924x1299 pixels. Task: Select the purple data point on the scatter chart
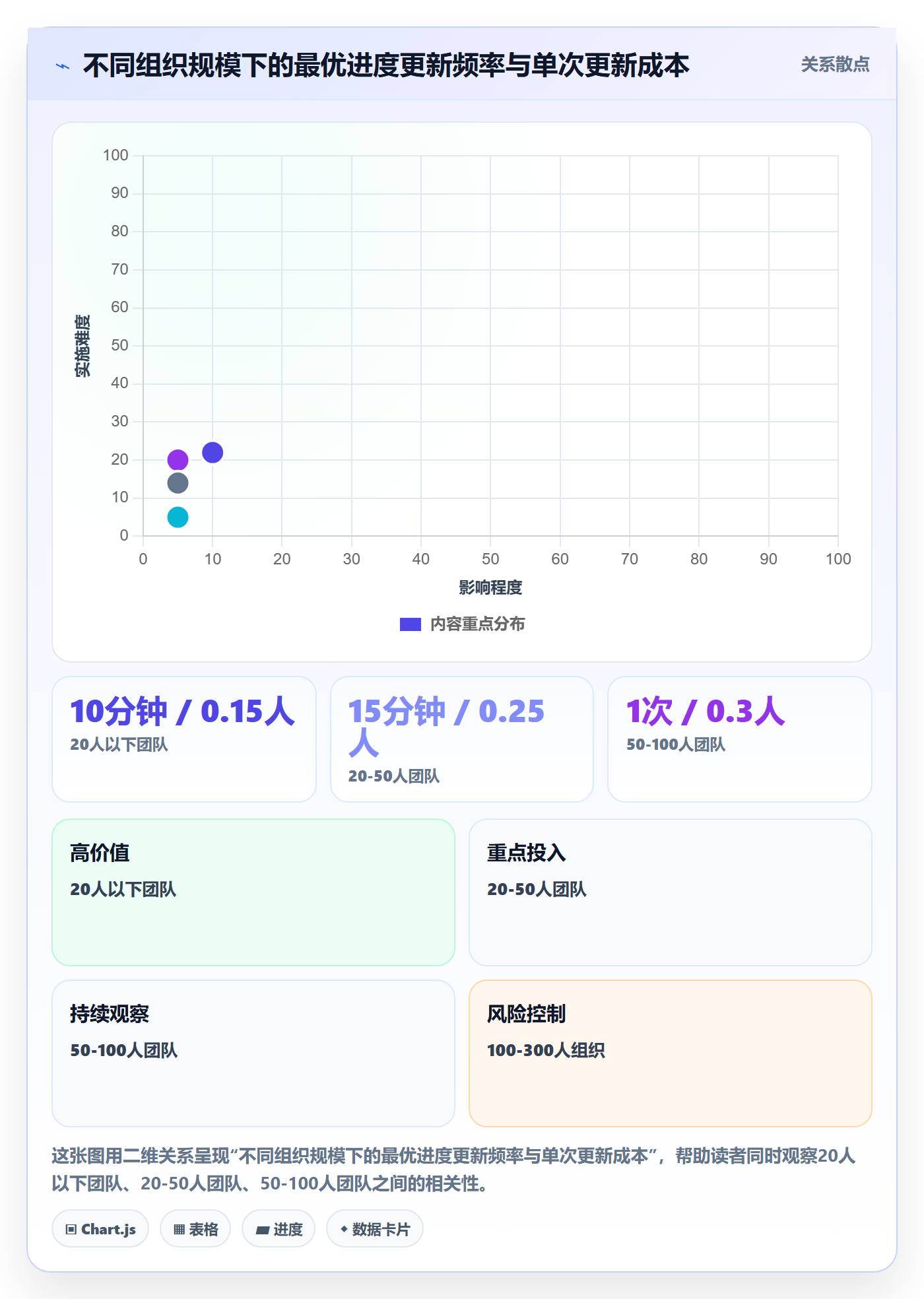[178, 460]
